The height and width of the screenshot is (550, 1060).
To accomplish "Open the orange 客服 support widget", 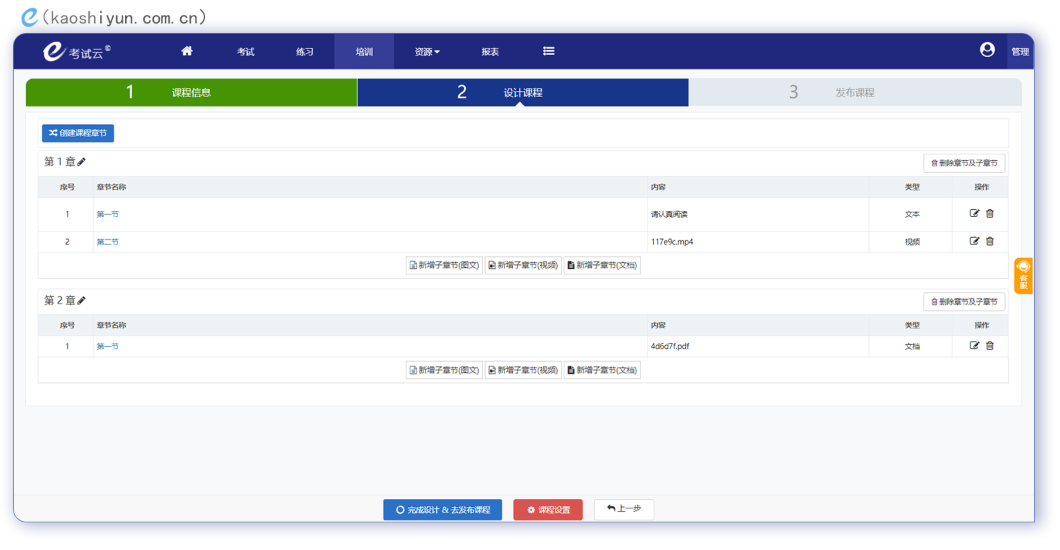I will [1023, 276].
